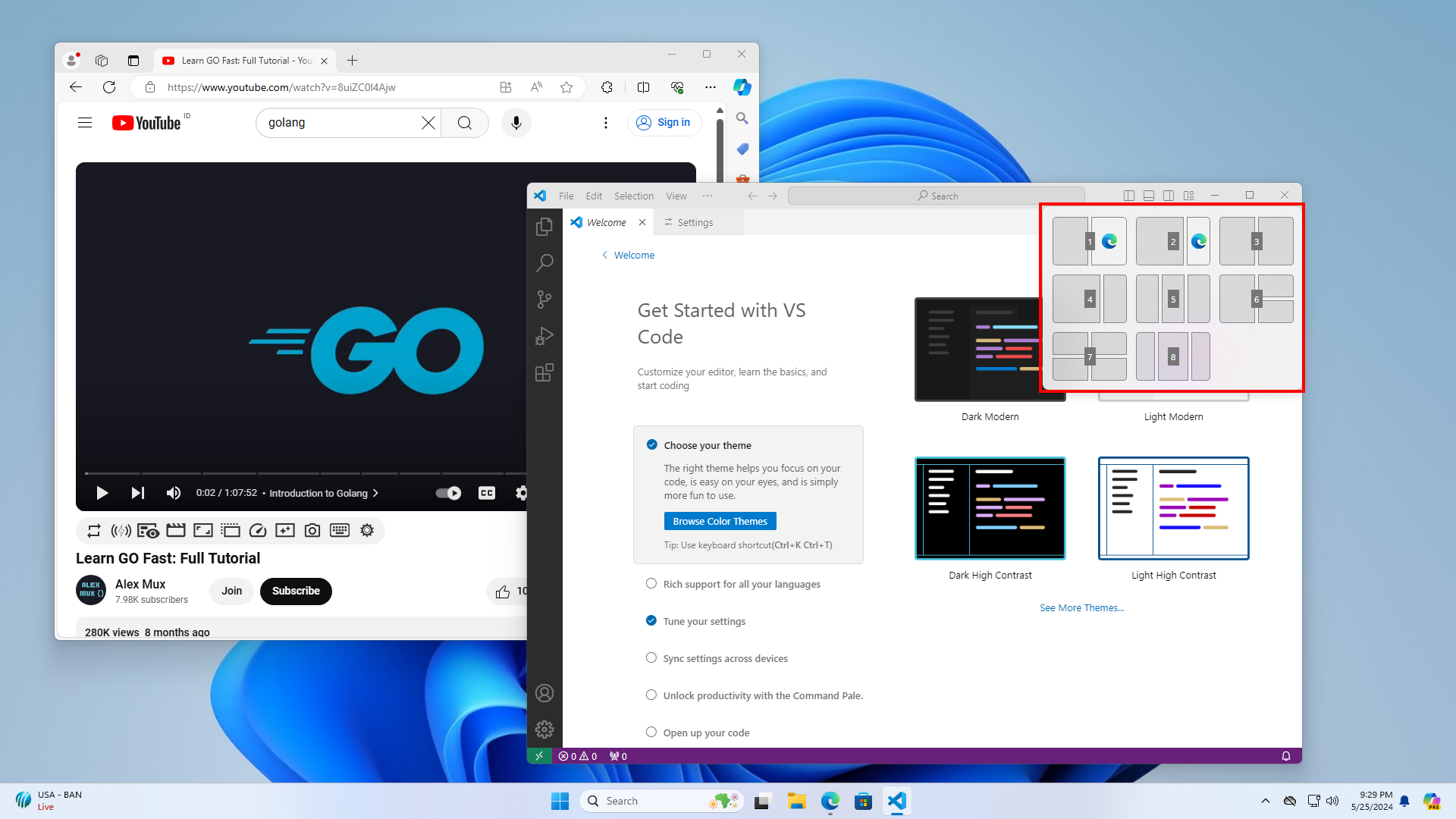Image resolution: width=1456 pixels, height=819 pixels.
Task: Open the File menu in VS Code
Action: click(566, 196)
